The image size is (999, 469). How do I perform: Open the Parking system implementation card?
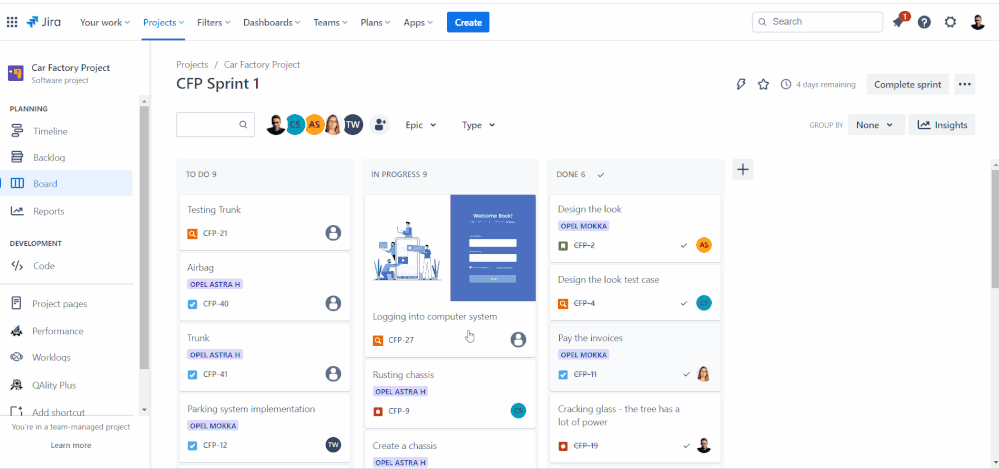point(264,428)
